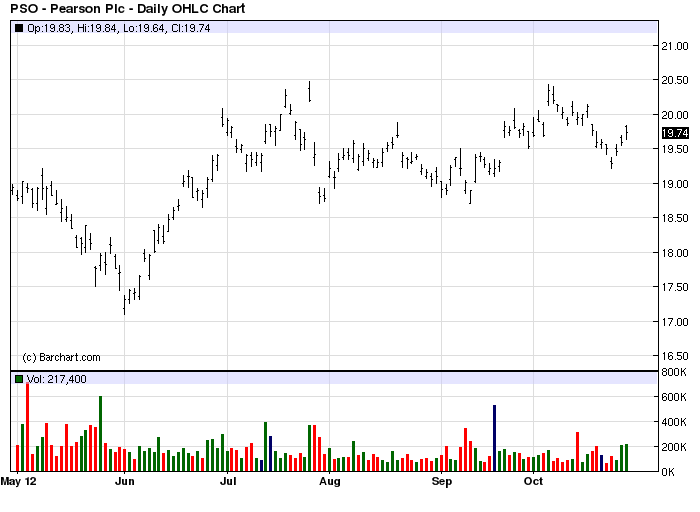Click the 'Oct' date axis label

[533, 482]
